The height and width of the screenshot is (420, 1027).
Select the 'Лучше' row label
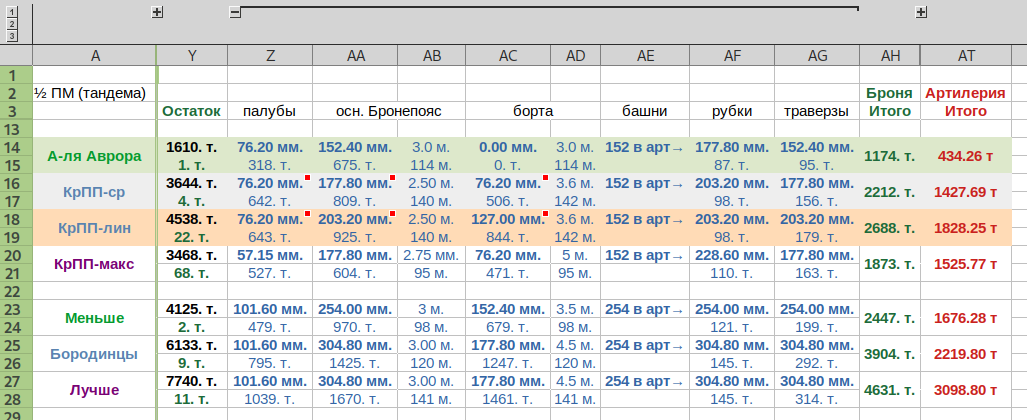tap(94, 391)
